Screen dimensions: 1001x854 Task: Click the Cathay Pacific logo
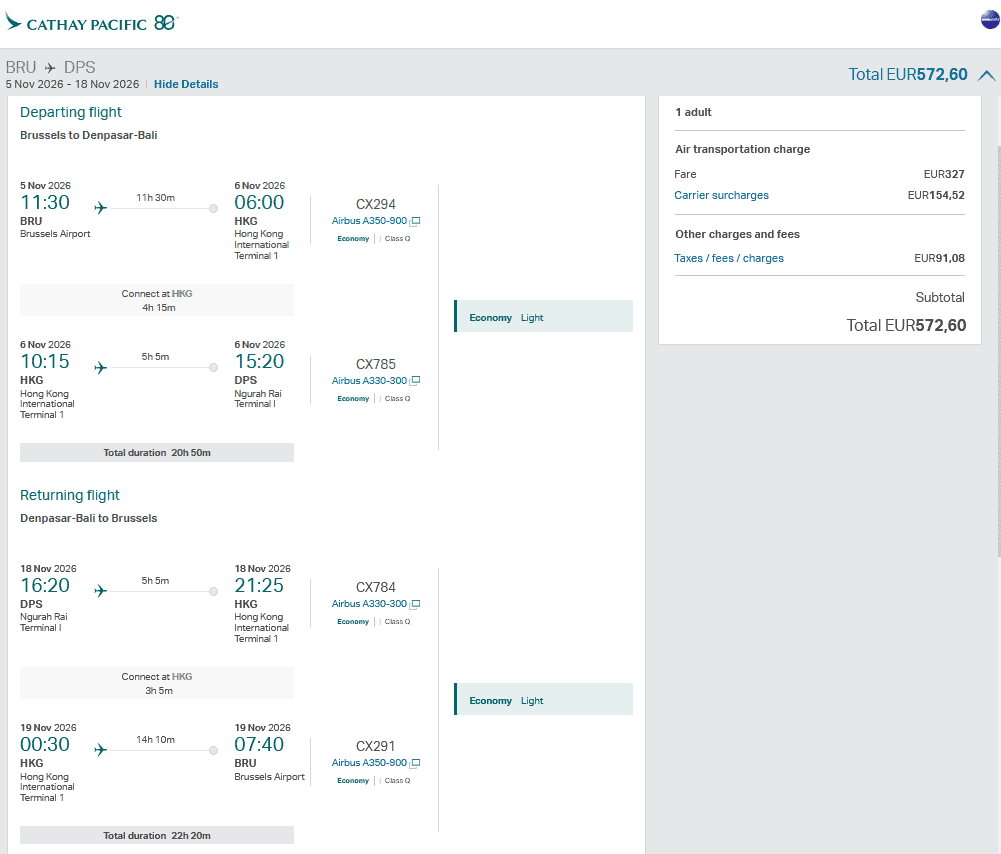(x=90, y=22)
